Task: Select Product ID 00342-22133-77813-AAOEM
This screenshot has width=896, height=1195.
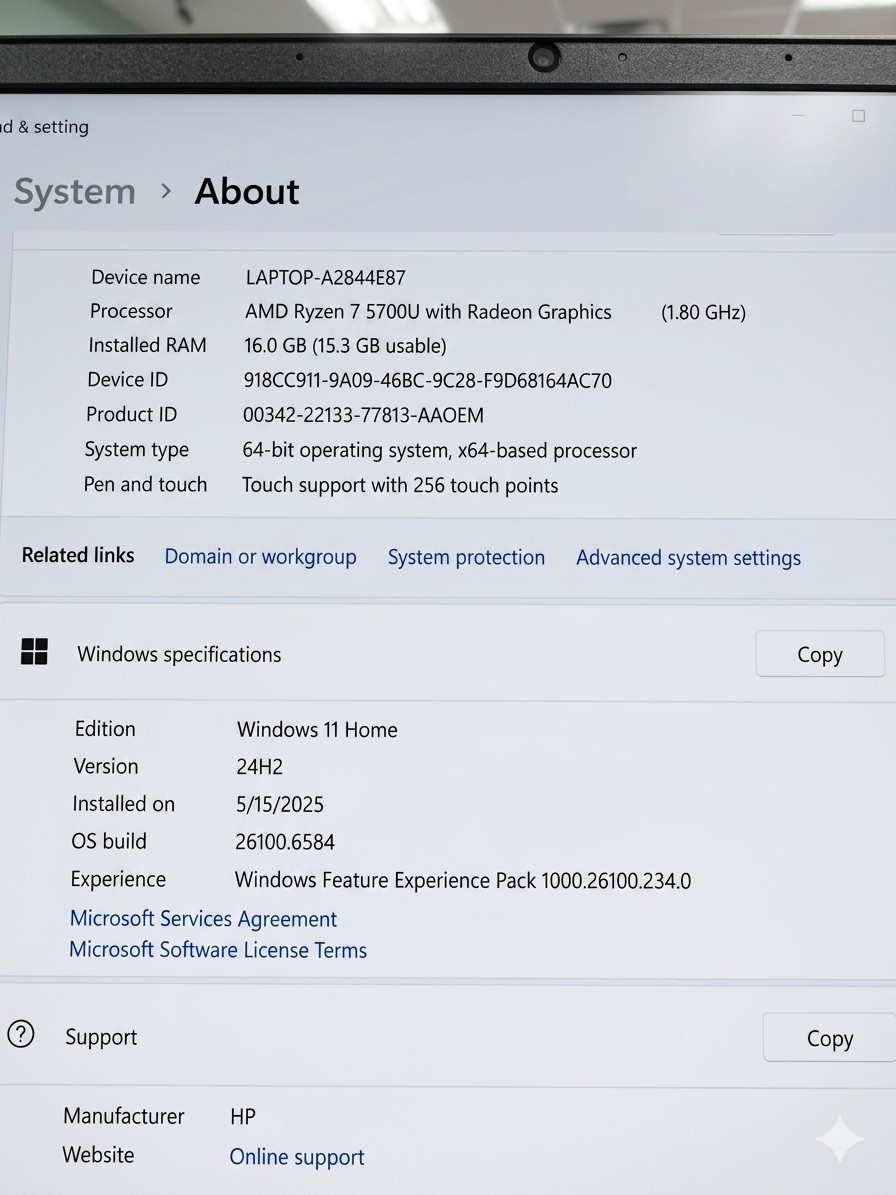Action: point(363,415)
